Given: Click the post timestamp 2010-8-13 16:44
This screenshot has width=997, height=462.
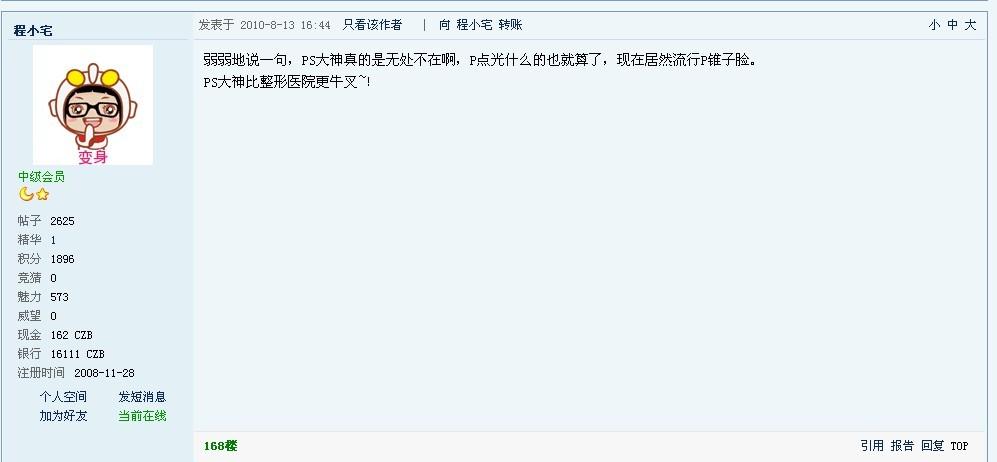Looking at the screenshot, I should coord(285,25).
